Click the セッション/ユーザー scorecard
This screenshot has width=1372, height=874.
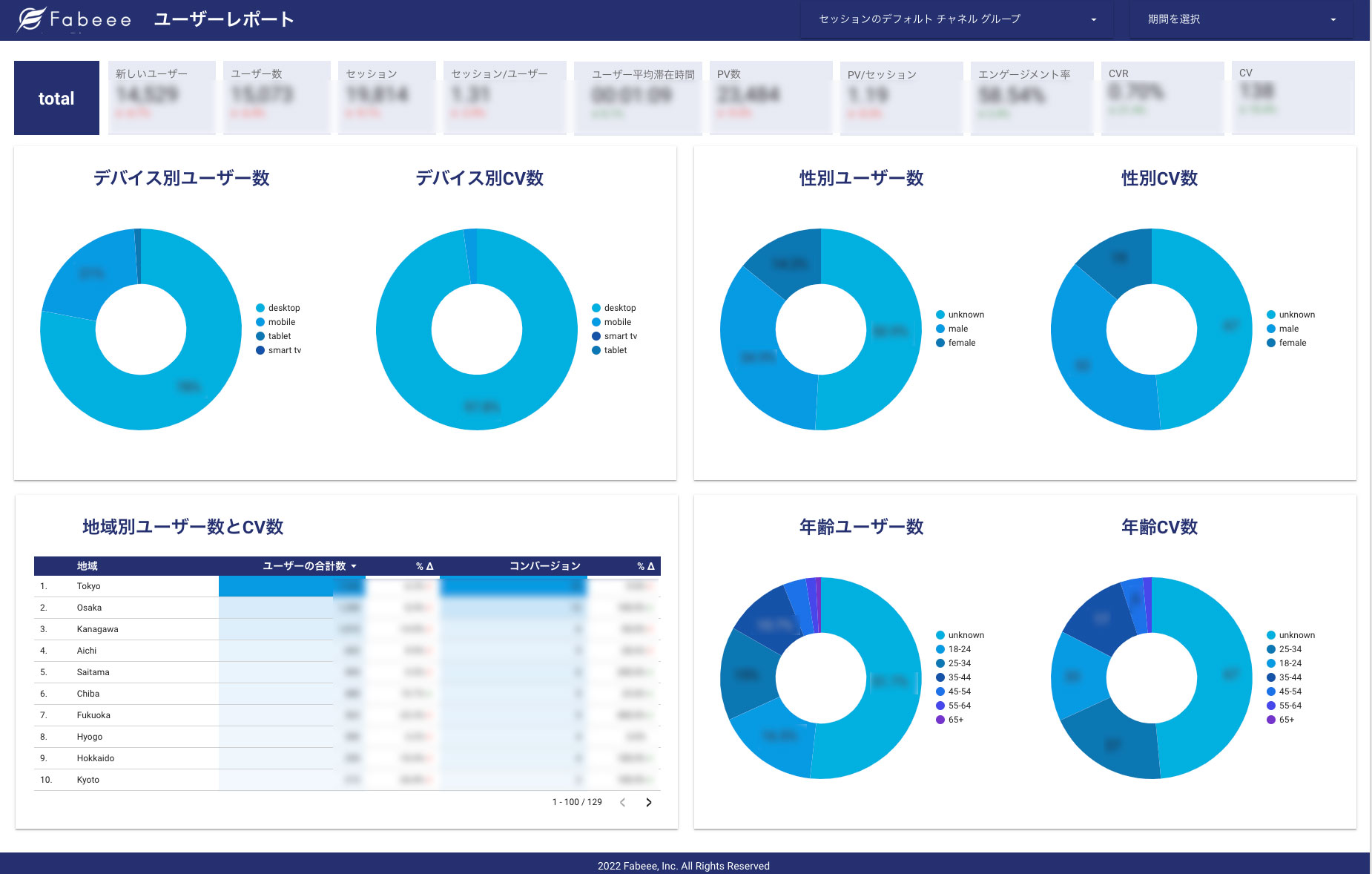(505, 98)
